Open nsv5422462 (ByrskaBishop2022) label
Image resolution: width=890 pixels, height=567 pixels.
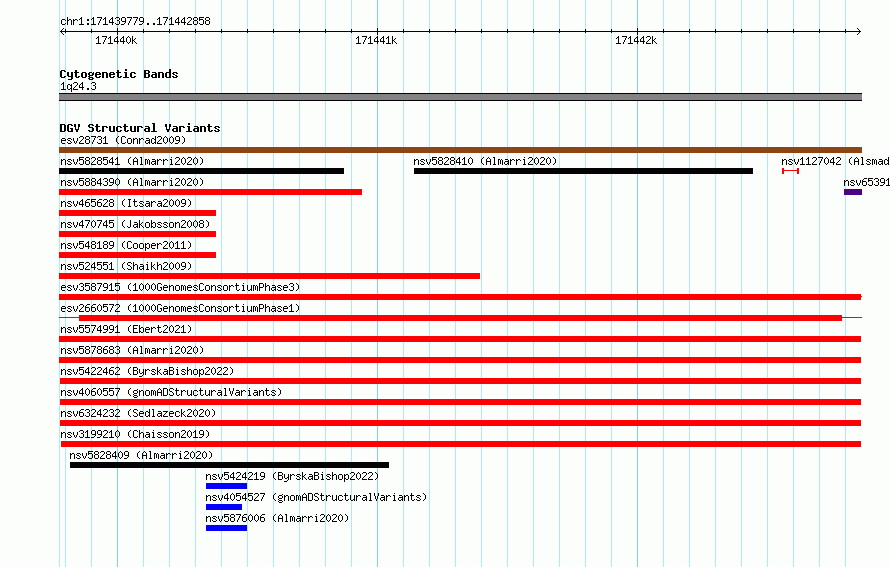pyautogui.click(x=147, y=371)
